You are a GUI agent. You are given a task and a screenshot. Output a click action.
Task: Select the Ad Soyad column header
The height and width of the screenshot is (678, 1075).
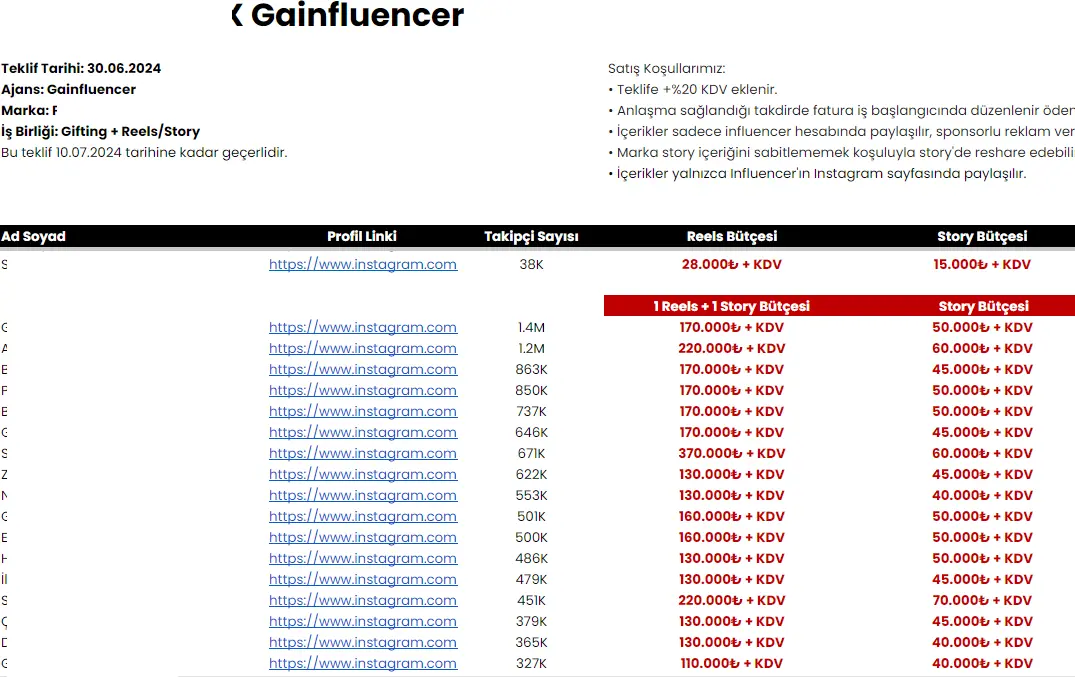(x=34, y=237)
